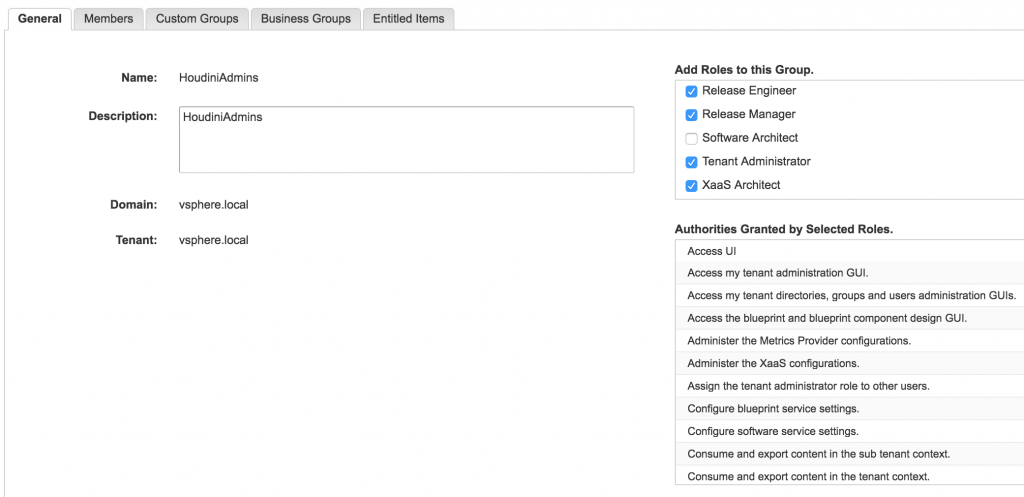Switch to the General tab

(x=40, y=18)
